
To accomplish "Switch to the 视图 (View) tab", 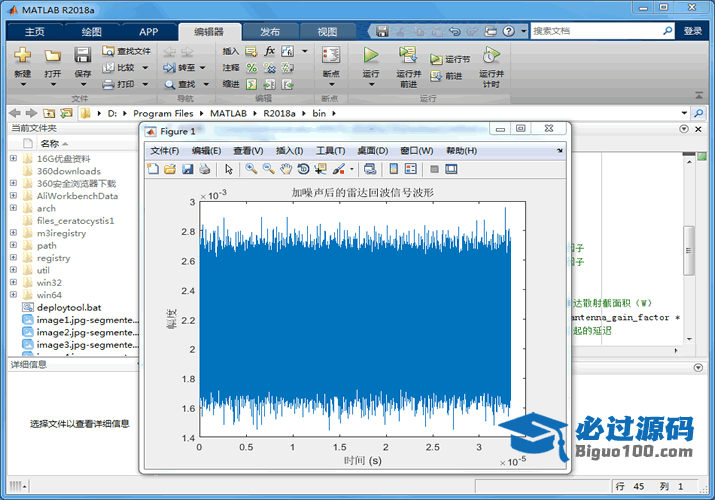I will (x=327, y=31).
